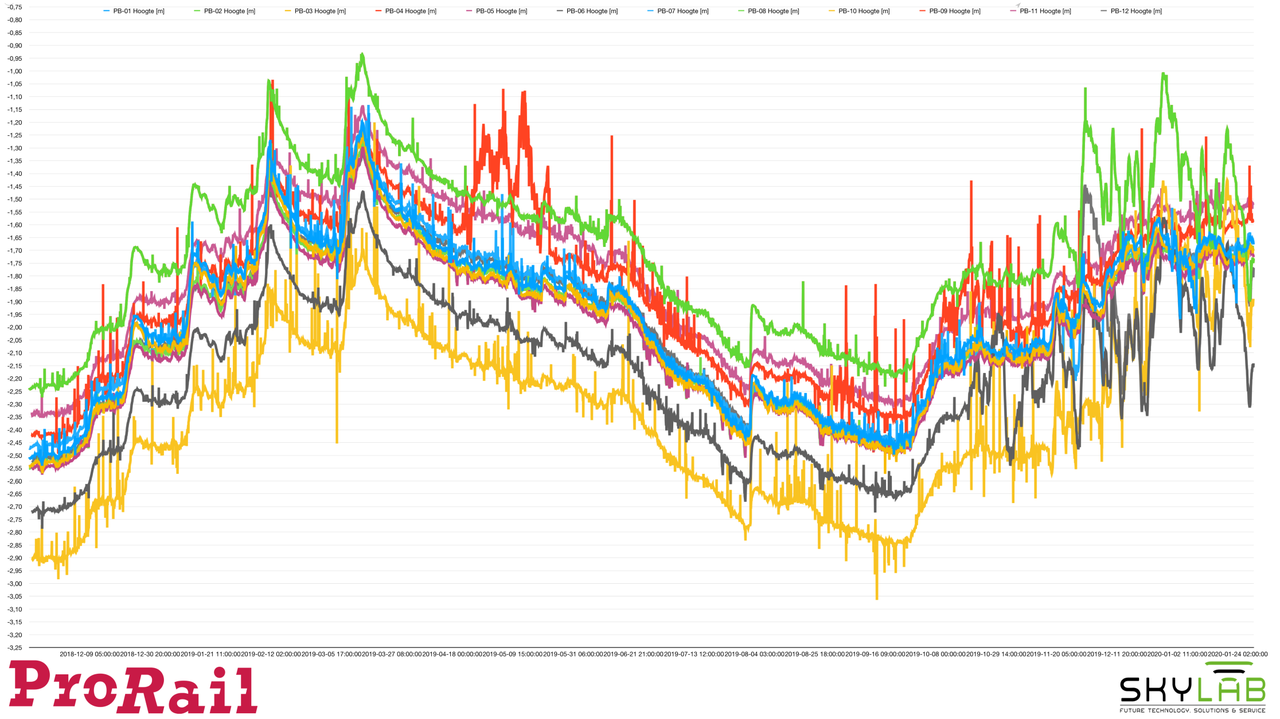
Task: Select the PB-10 Hoogte legend item
Action: click(x=859, y=11)
